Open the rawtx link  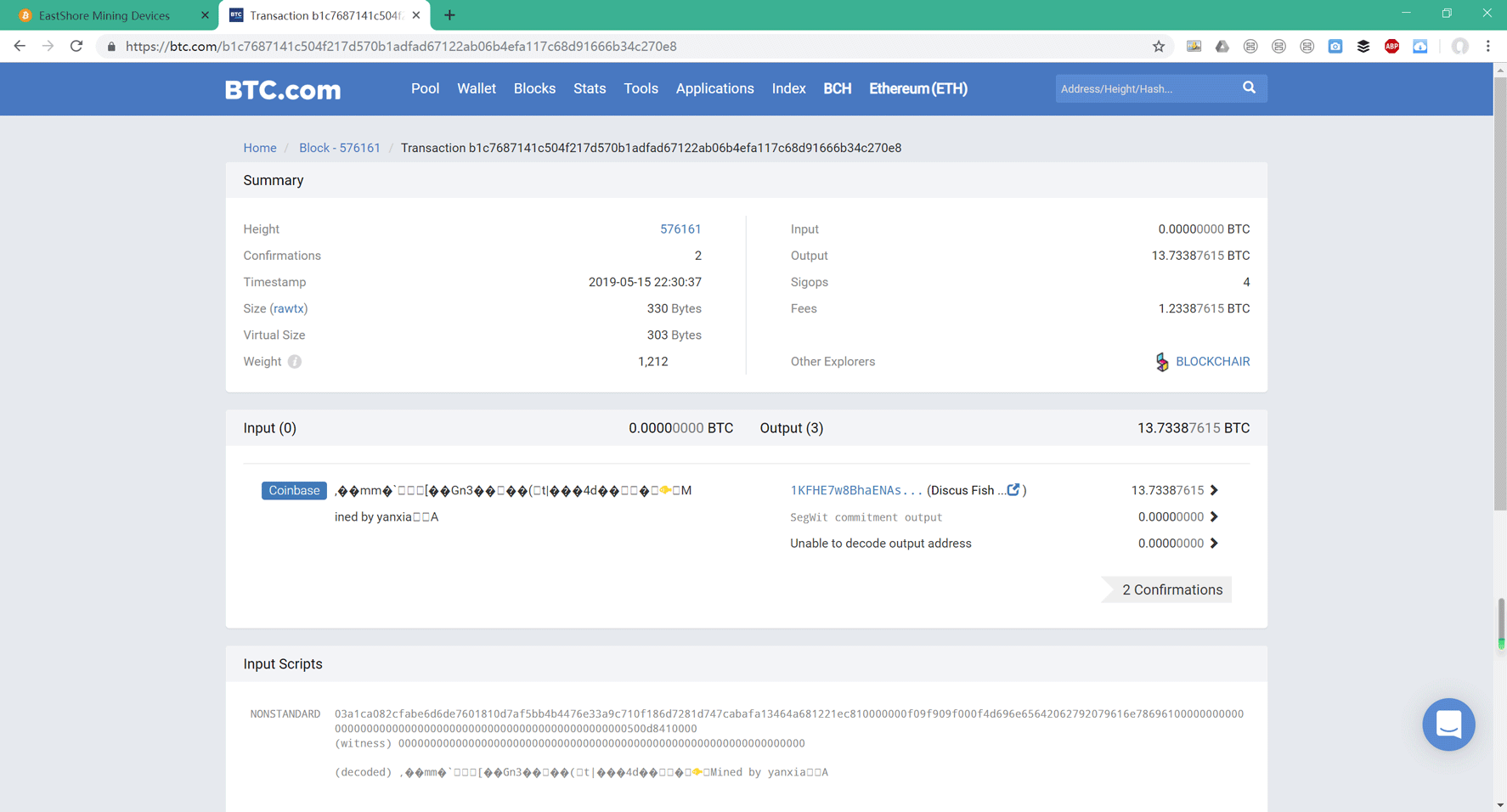click(289, 308)
